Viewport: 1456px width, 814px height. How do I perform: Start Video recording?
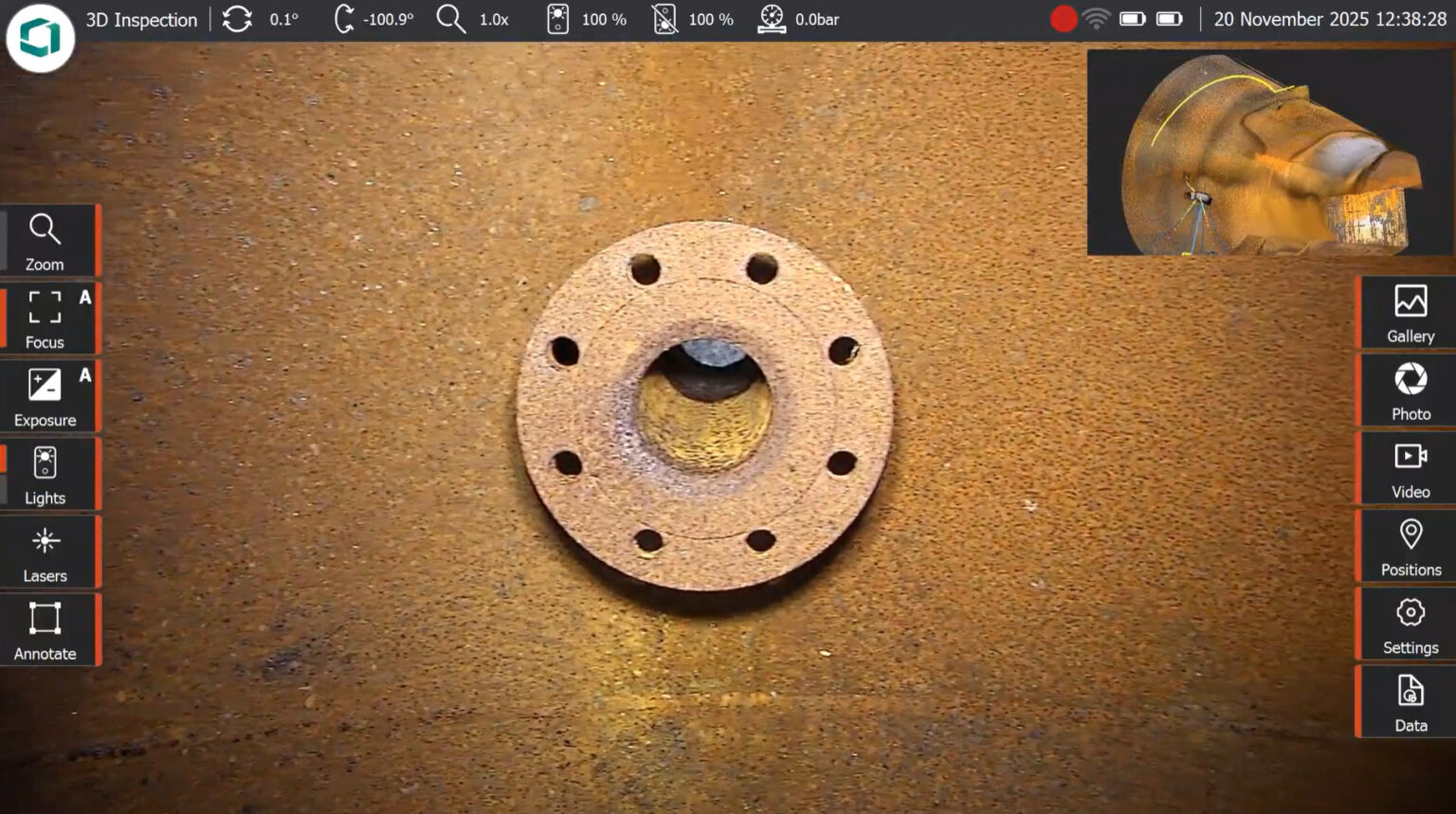(1407, 468)
